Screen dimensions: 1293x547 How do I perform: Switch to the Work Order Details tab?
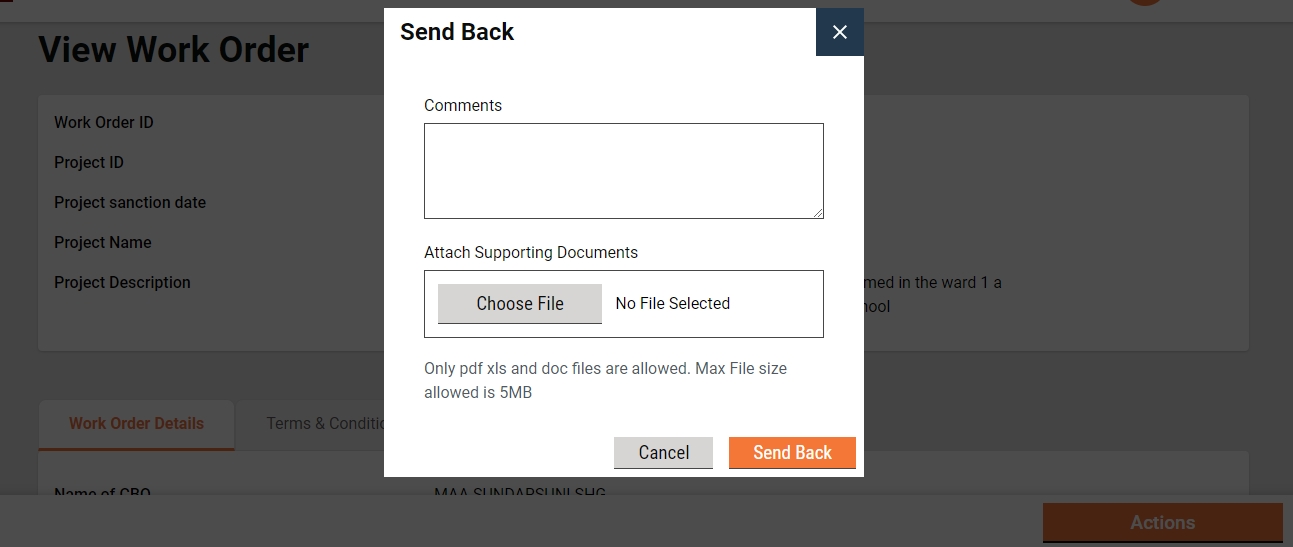(136, 424)
